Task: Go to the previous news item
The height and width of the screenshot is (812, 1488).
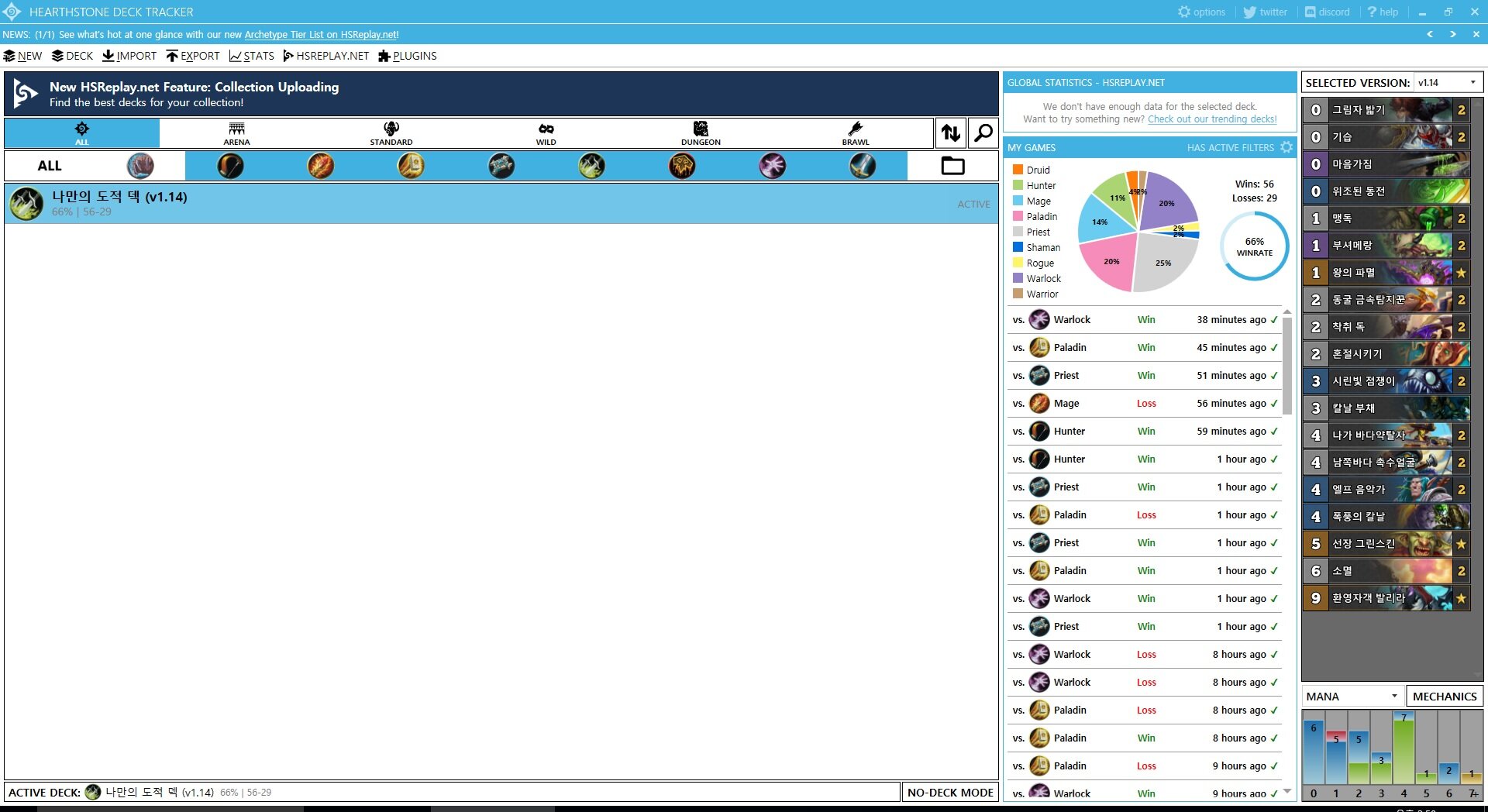Action: click(x=1430, y=34)
